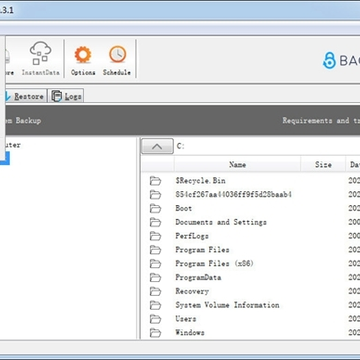This screenshot has width=360, height=360.
Task: Select the Boot folder icon
Action: (x=155, y=209)
